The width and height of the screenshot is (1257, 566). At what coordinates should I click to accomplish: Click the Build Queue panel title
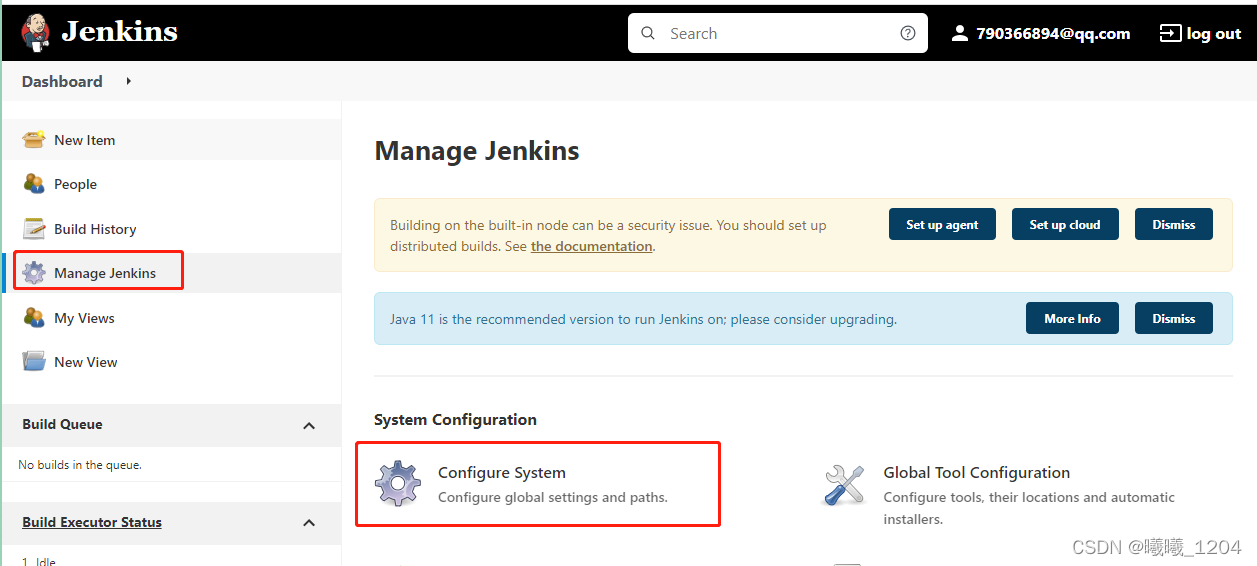click(62, 424)
